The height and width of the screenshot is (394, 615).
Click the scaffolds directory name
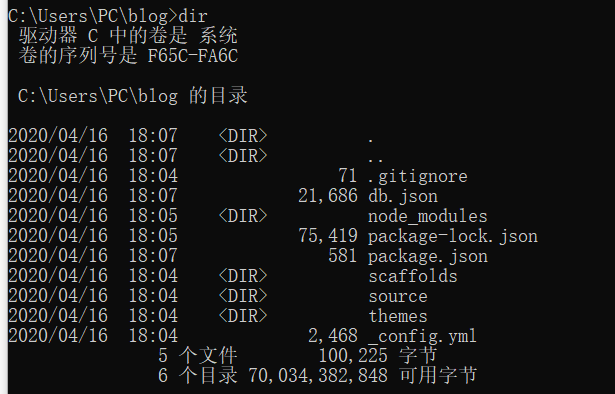[x=413, y=276]
